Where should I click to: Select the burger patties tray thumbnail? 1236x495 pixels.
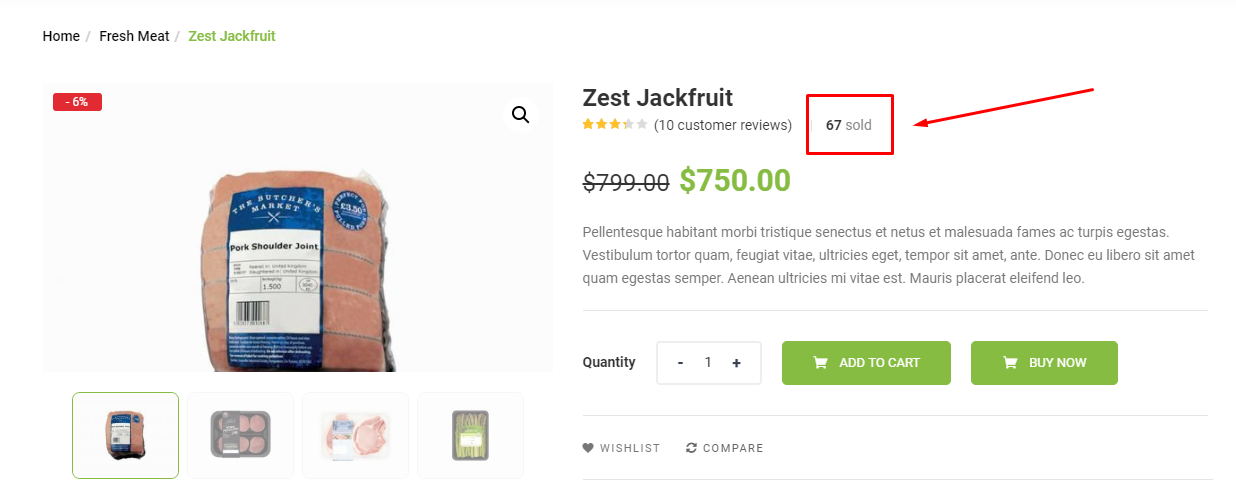[240, 435]
